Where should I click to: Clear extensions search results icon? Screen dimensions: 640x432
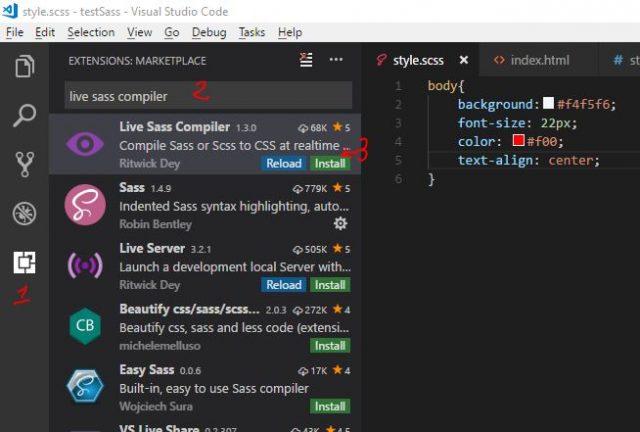tap(306, 60)
